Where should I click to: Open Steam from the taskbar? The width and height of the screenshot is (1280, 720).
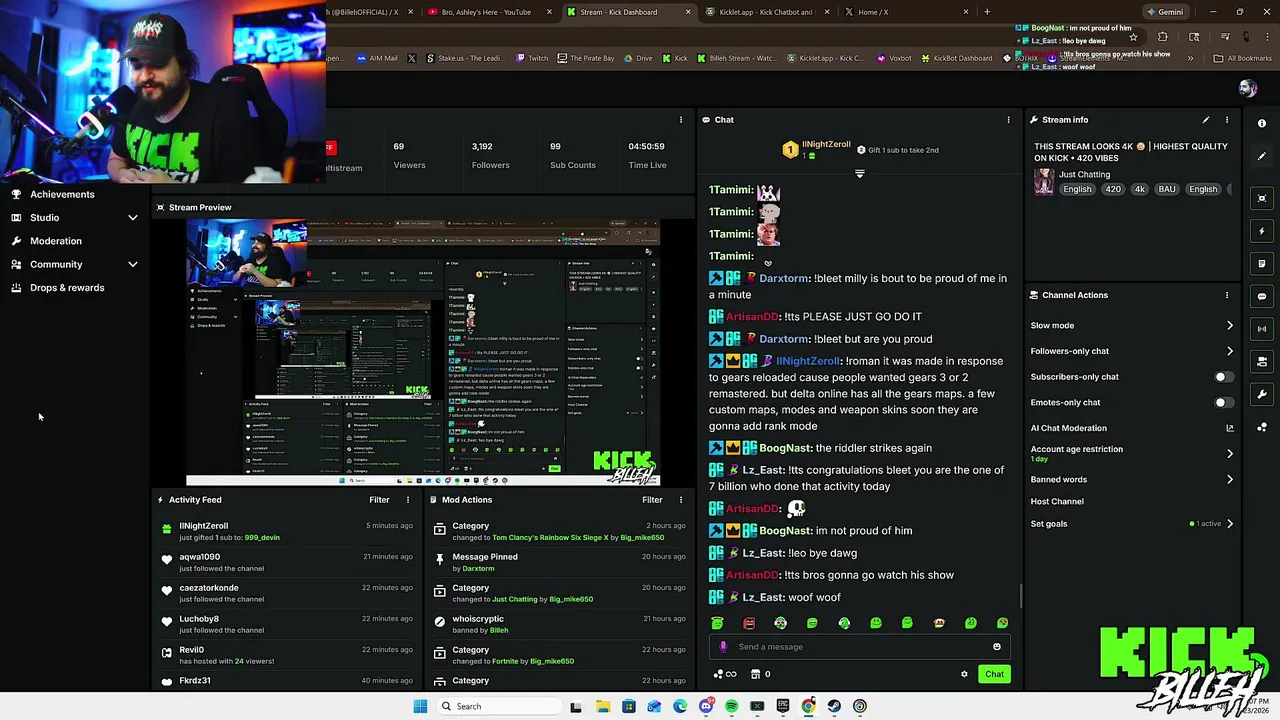[x=834, y=706]
